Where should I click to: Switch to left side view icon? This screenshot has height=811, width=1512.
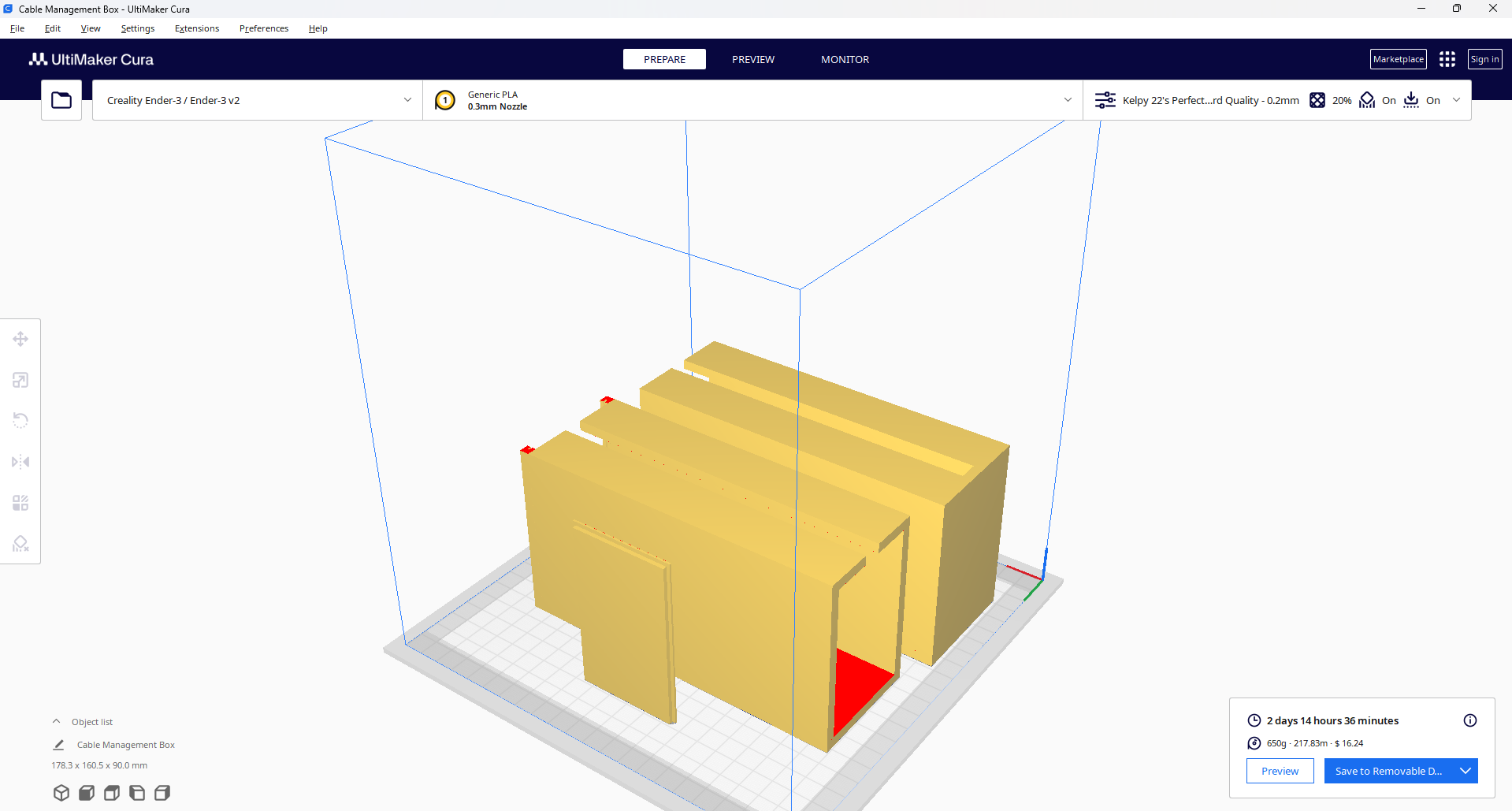pyautogui.click(x=137, y=793)
